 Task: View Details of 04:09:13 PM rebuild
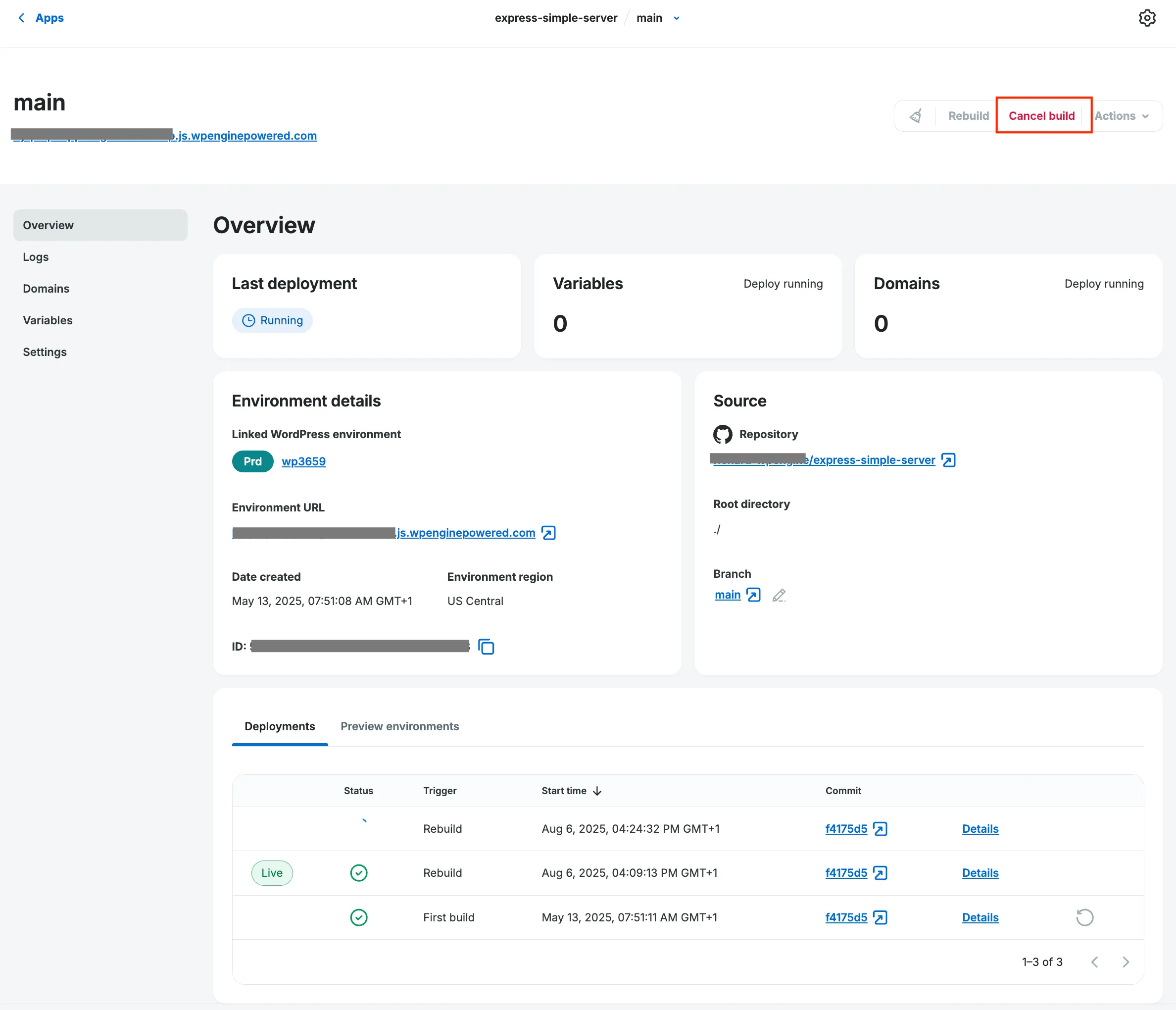[x=980, y=873]
